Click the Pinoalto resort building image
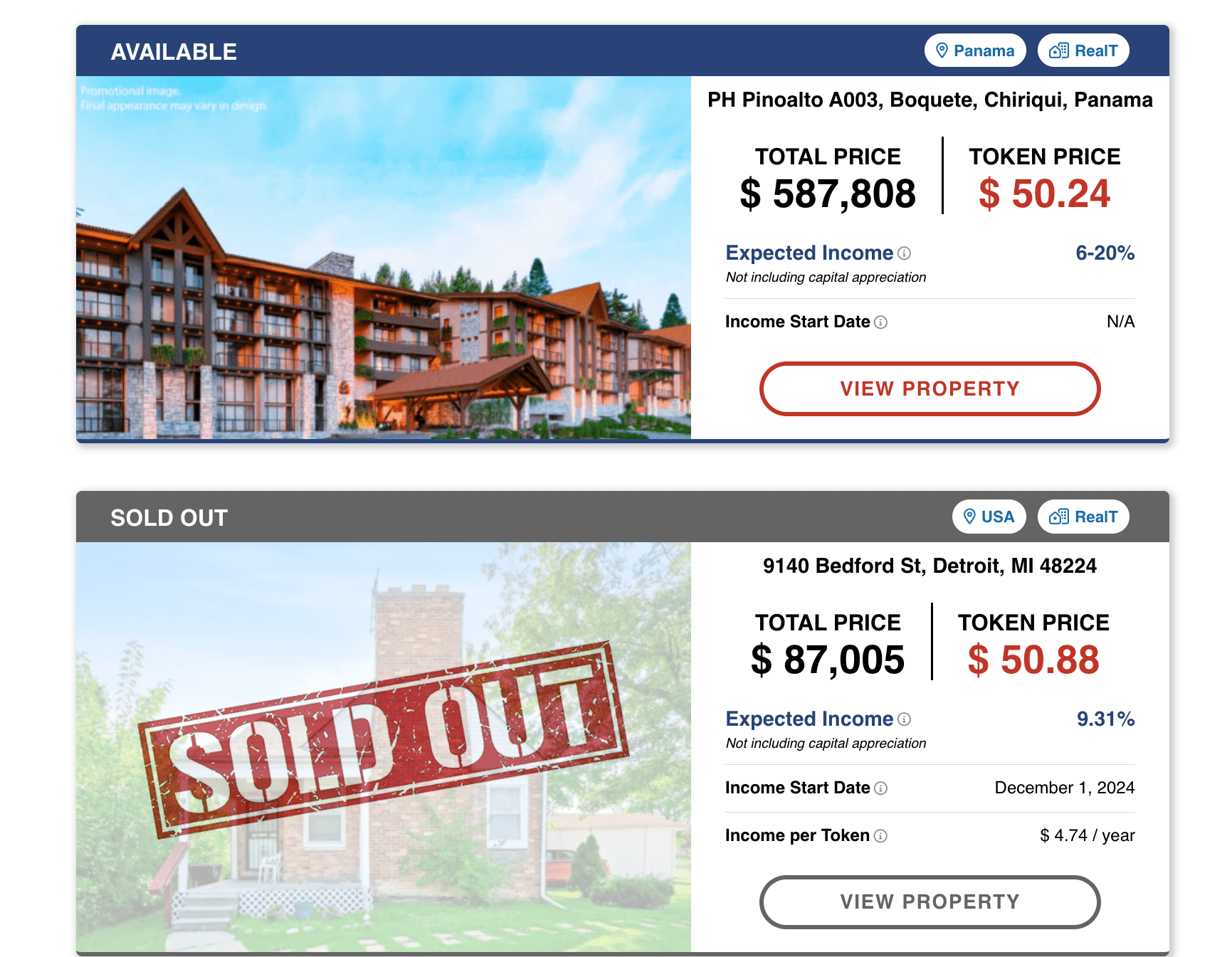 coord(384,258)
